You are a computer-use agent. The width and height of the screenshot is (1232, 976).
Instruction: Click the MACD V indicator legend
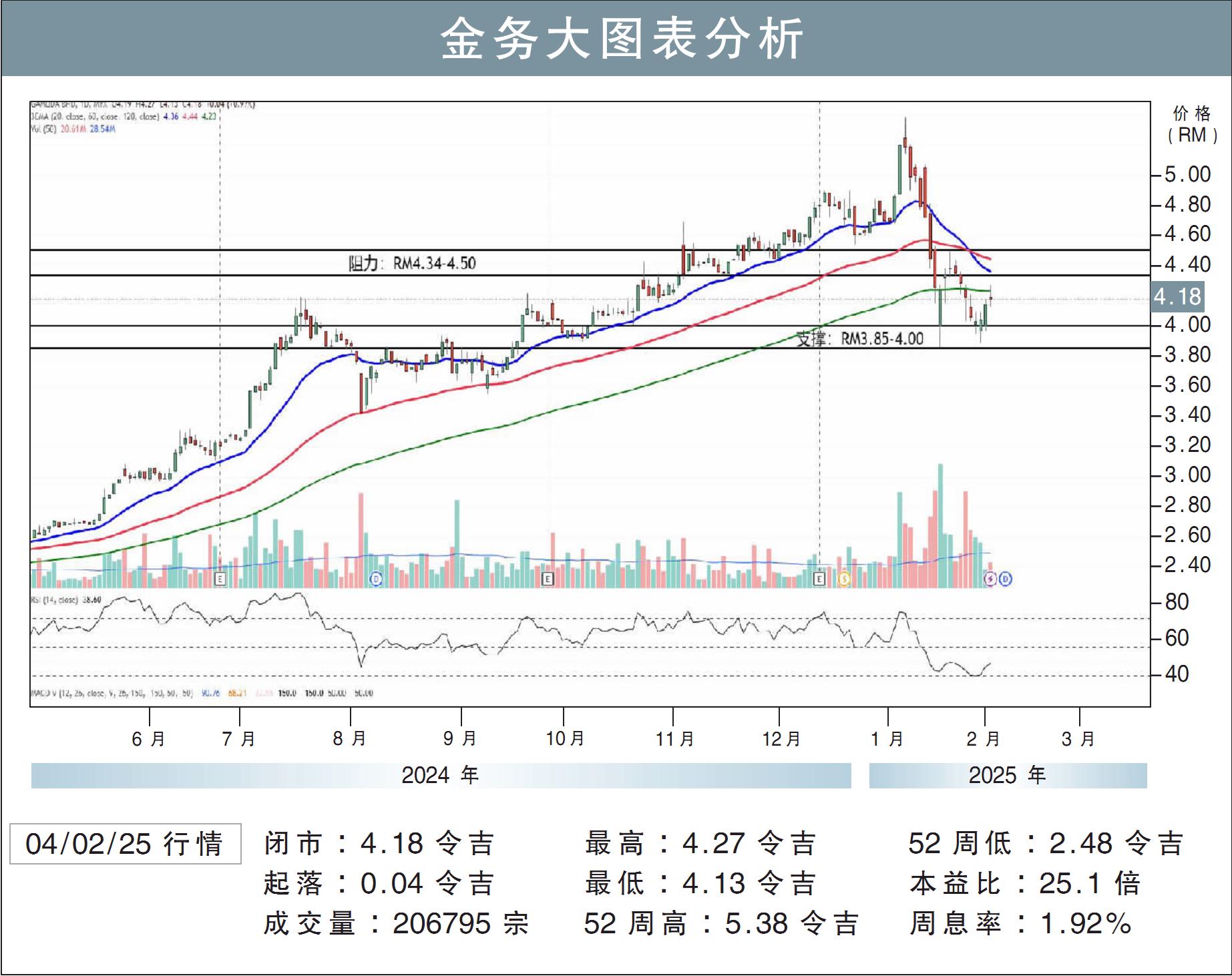(x=202, y=693)
